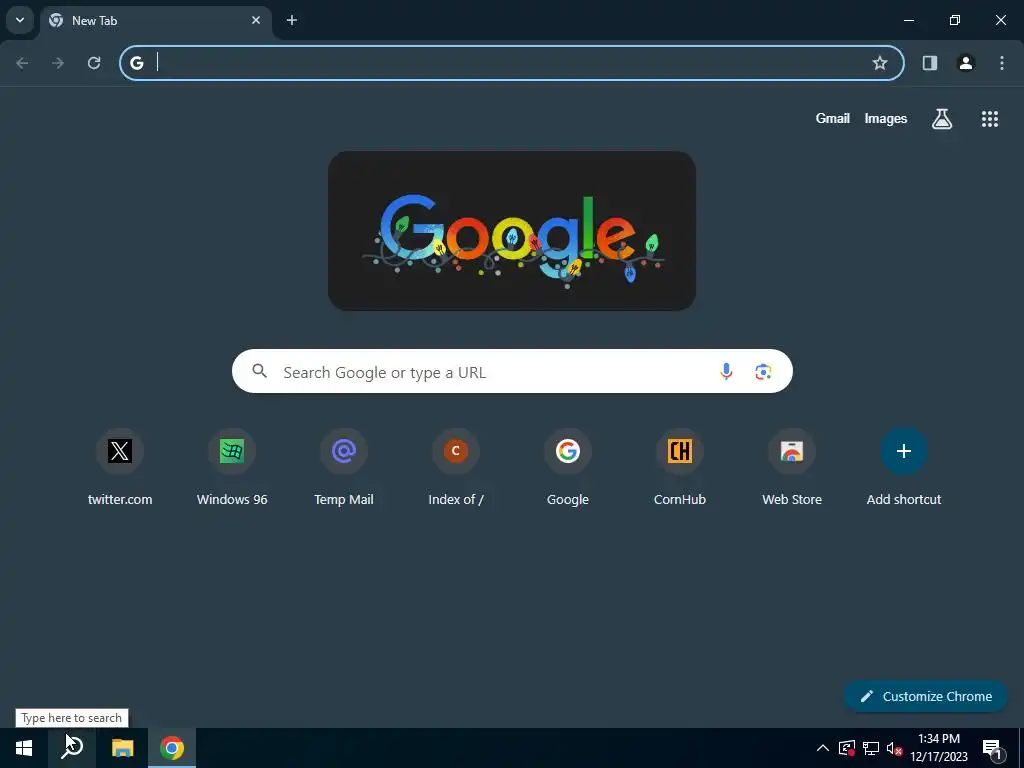Reload the current page
This screenshot has height=768, width=1024.
pyautogui.click(x=94, y=63)
